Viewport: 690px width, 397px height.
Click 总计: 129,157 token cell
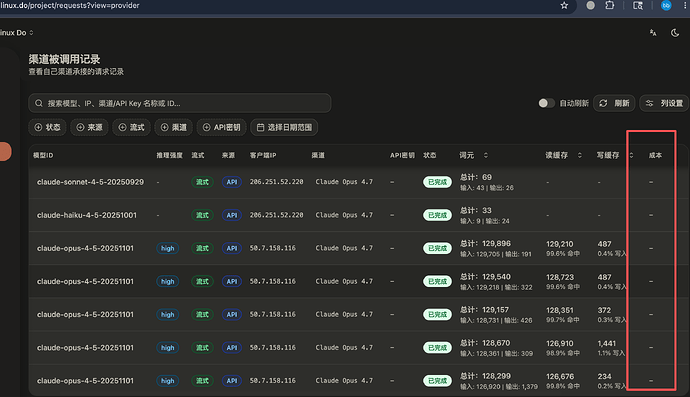pos(484,310)
